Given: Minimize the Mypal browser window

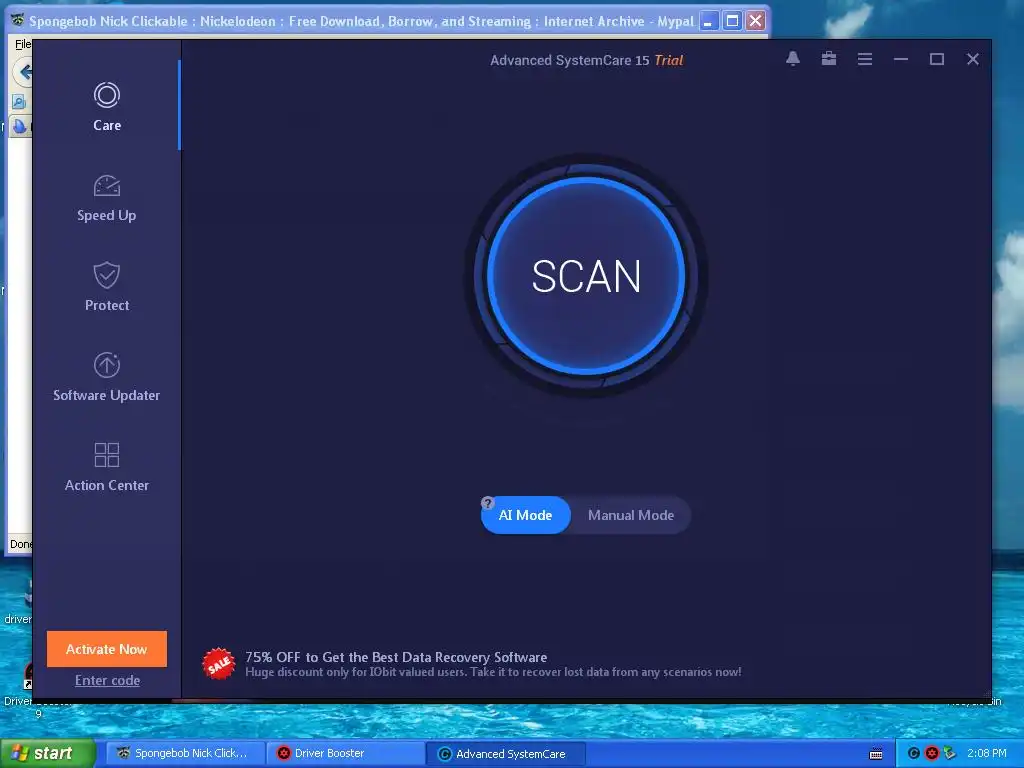Looking at the screenshot, I should (708, 21).
